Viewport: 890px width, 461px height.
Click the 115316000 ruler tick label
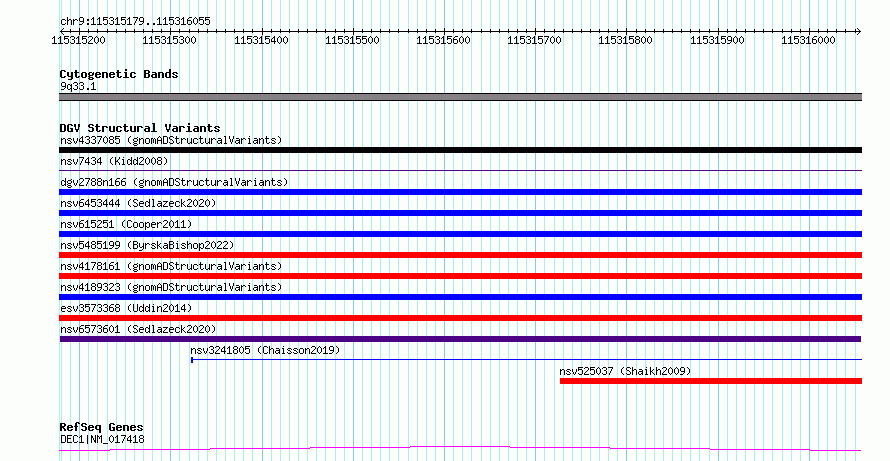click(x=808, y=40)
